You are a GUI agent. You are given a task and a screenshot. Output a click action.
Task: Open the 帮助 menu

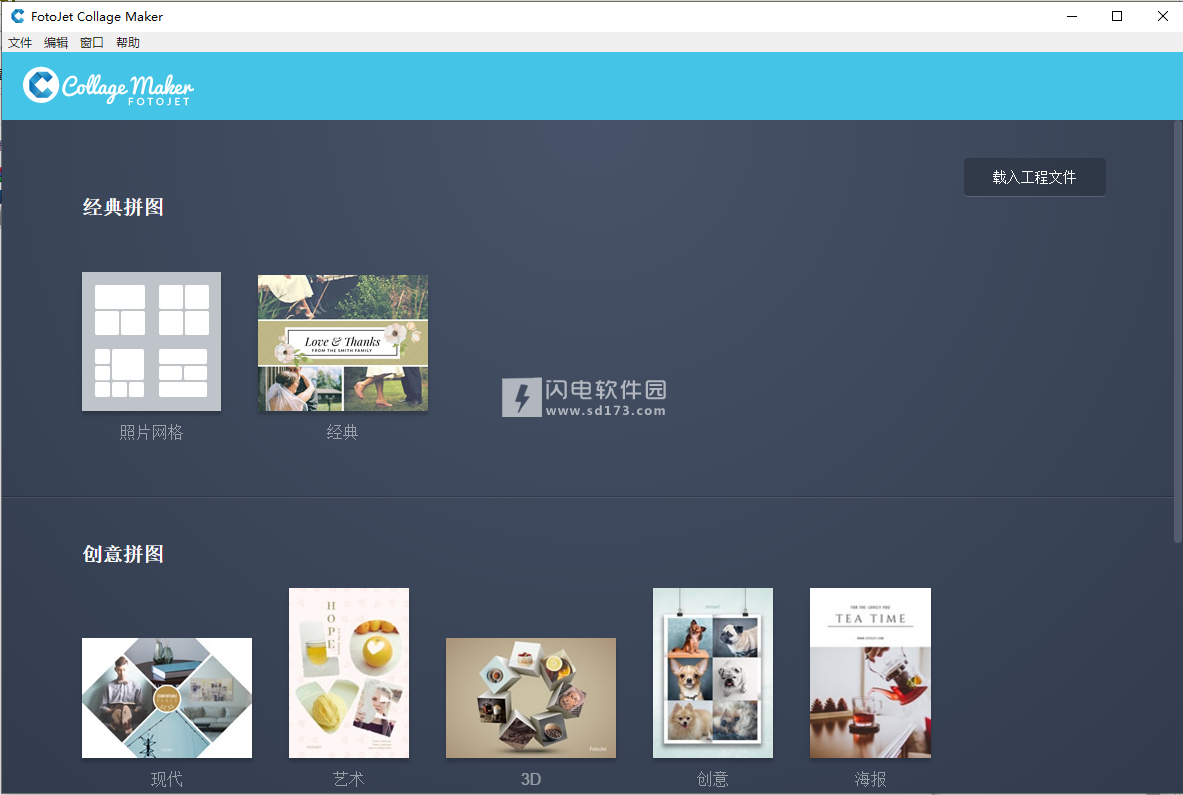(128, 43)
